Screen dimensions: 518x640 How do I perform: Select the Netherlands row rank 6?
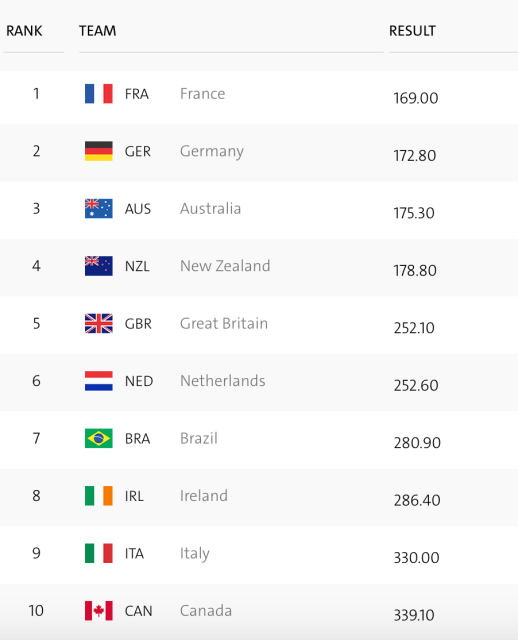tap(36, 381)
